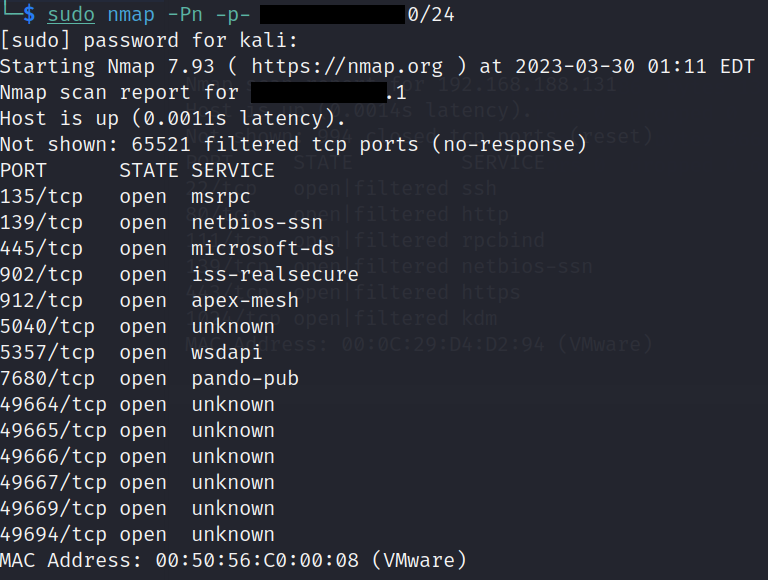This screenshot has height=580, width=768.
Task: Click the microsoft-ds service entry
Action: click(256, 248)
